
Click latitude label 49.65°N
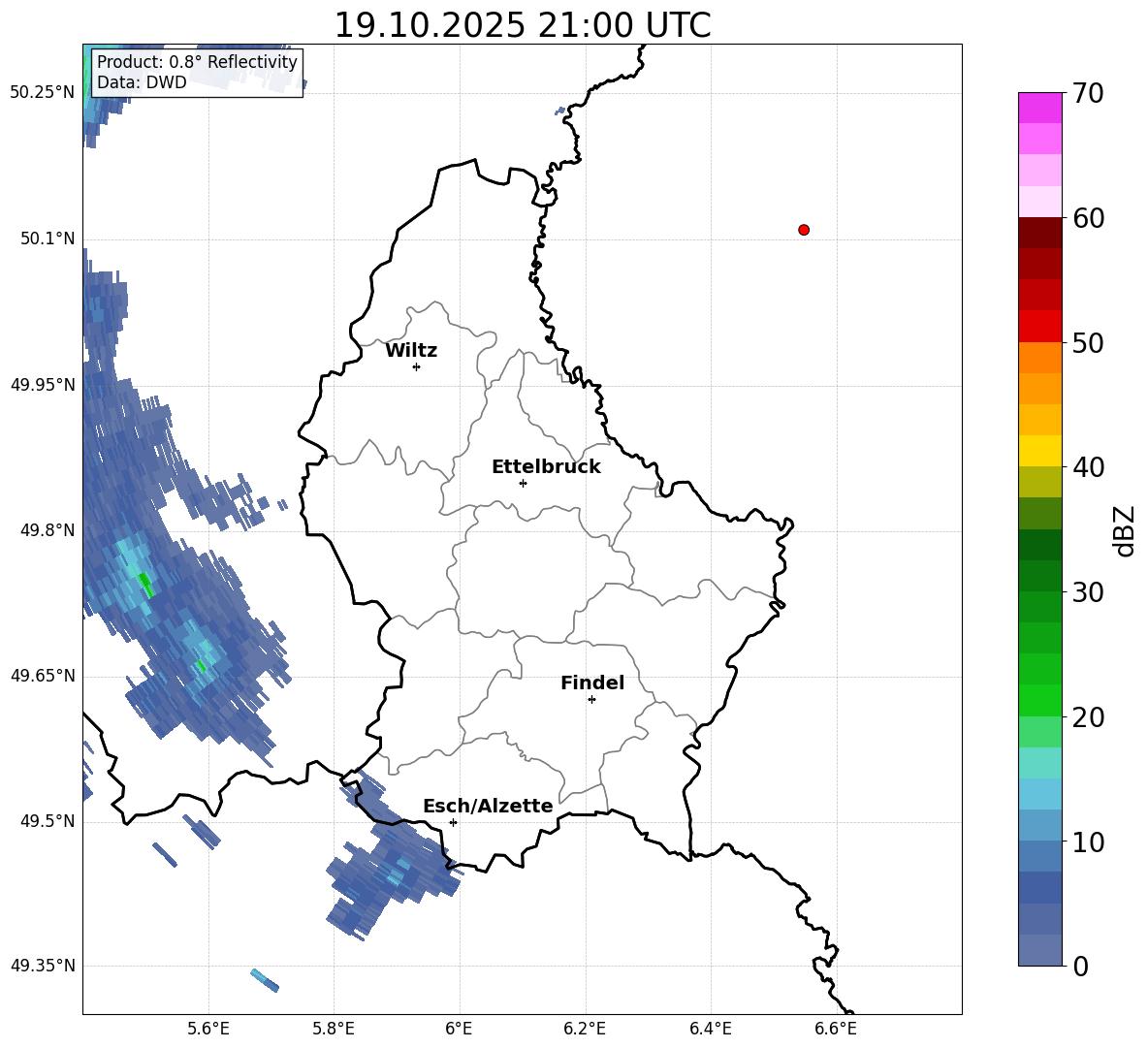point(43,676)
